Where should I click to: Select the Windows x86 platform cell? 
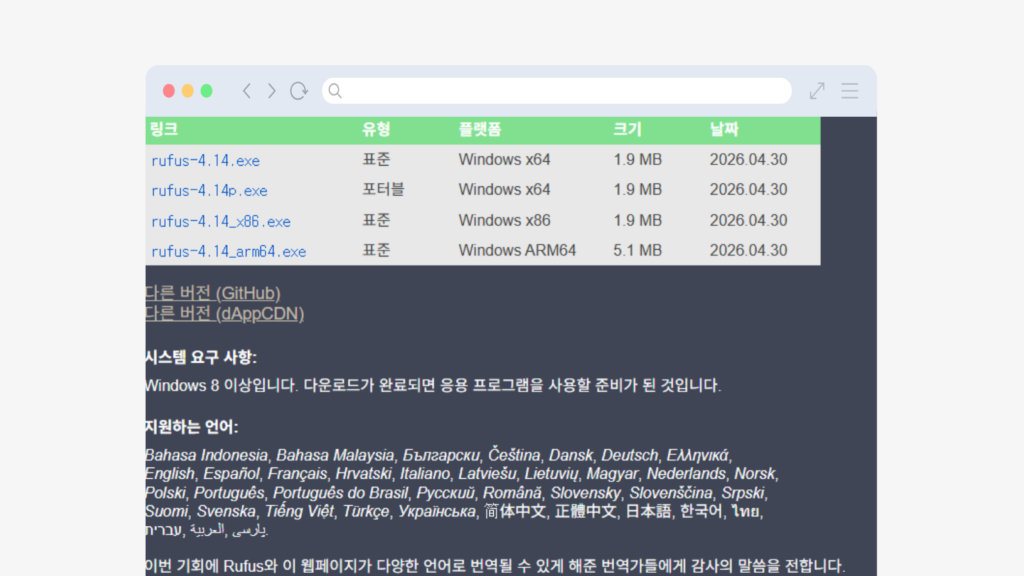coord(504,220)
